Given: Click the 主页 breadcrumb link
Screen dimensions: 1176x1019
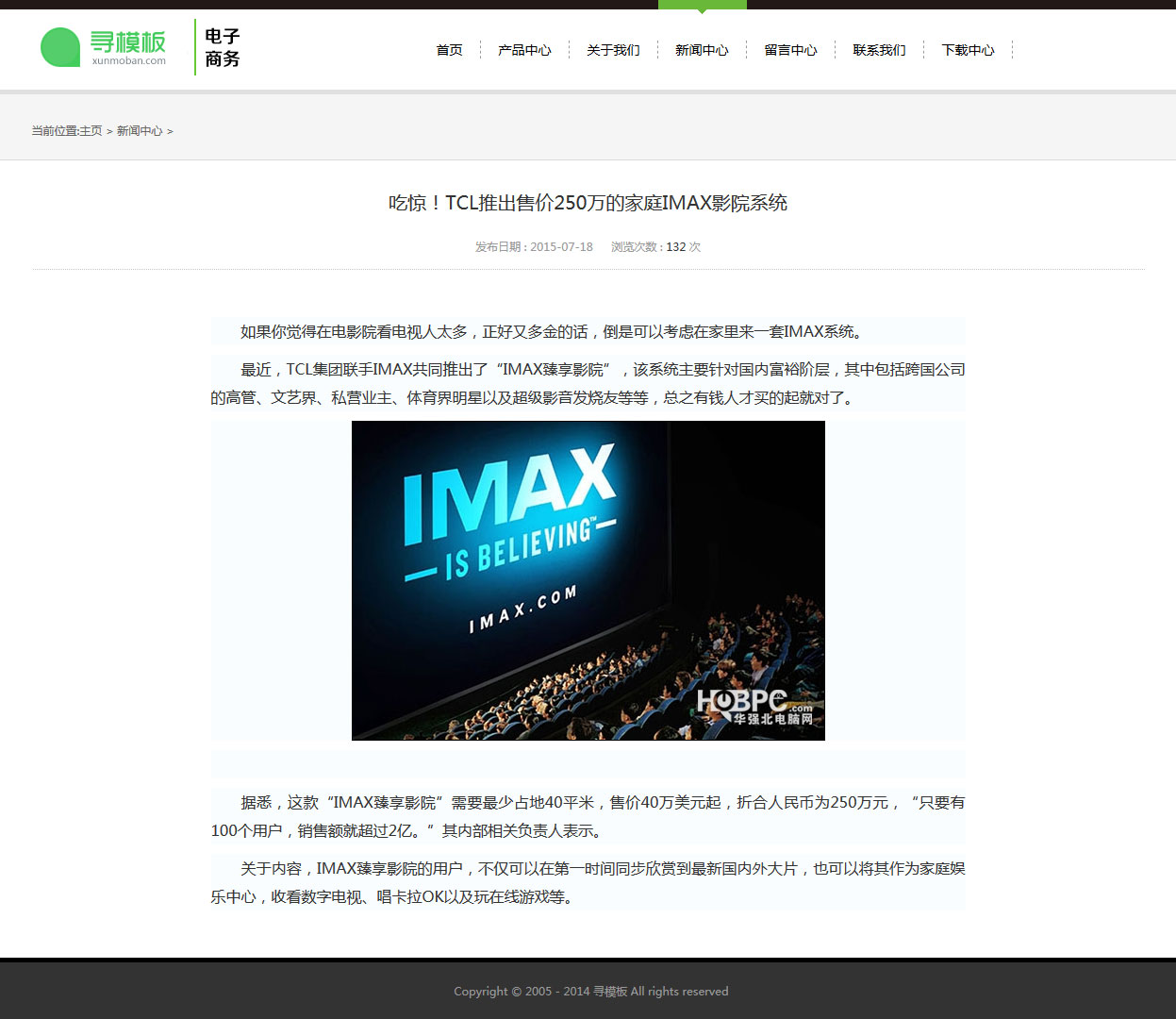Looking at the screenshot, I should 91,131.
